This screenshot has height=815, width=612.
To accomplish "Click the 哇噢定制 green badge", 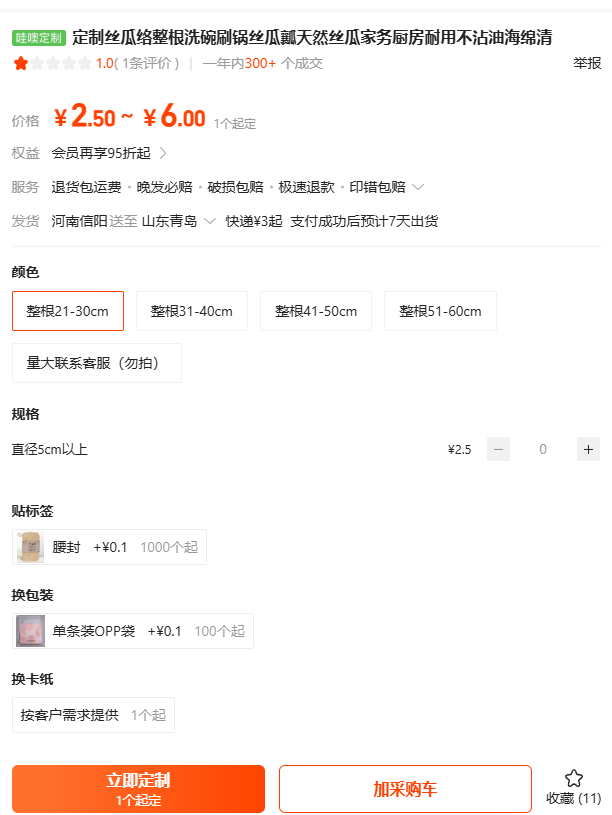I will 39,38.
